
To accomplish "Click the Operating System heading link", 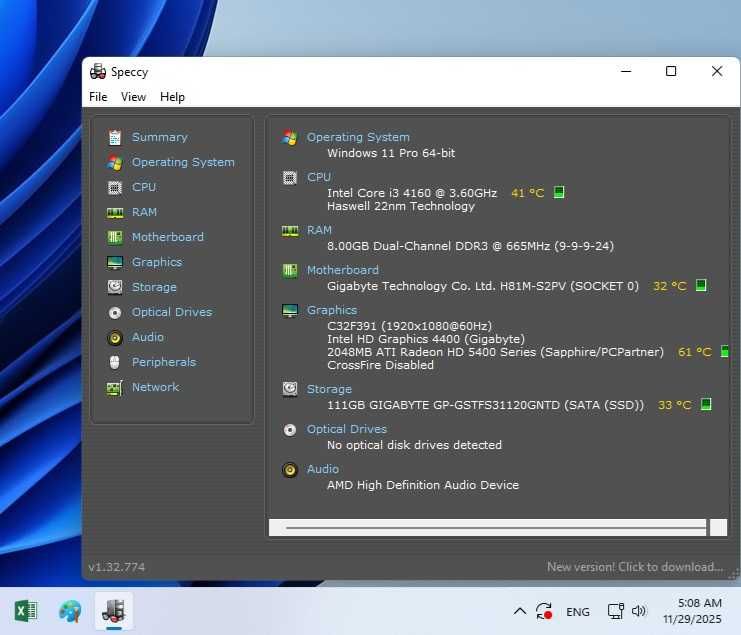I will (x=358, y=137).
